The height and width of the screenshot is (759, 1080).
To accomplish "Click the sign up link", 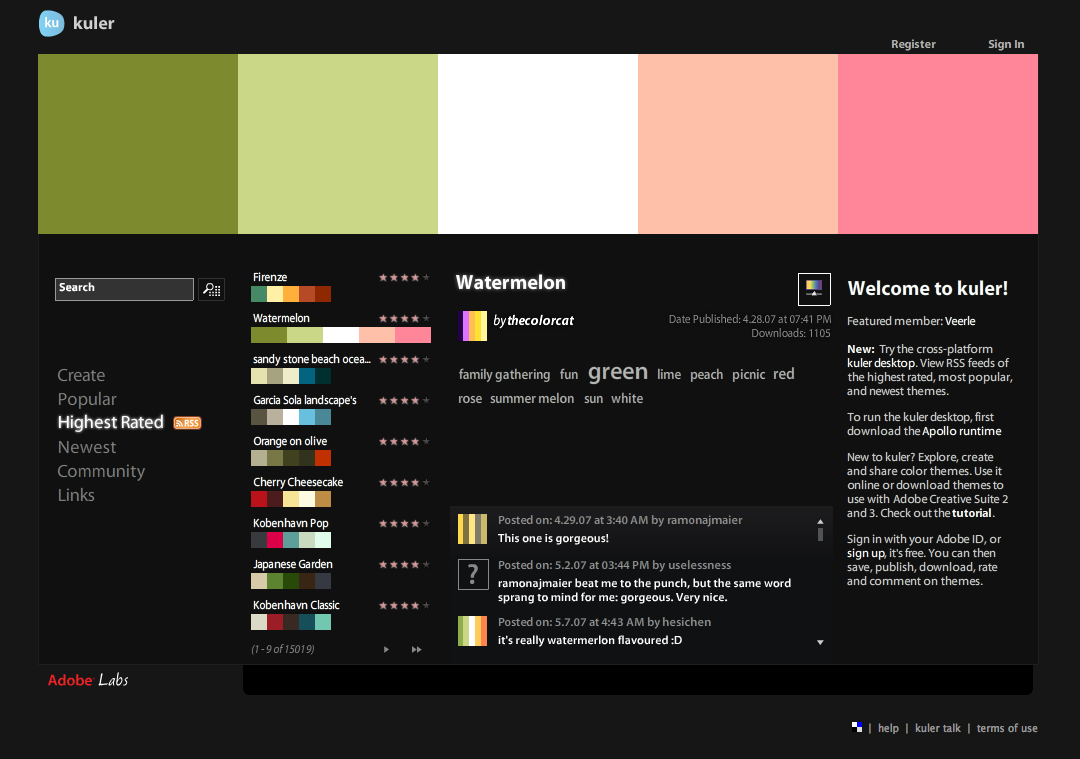I will (x=866, y=554).
